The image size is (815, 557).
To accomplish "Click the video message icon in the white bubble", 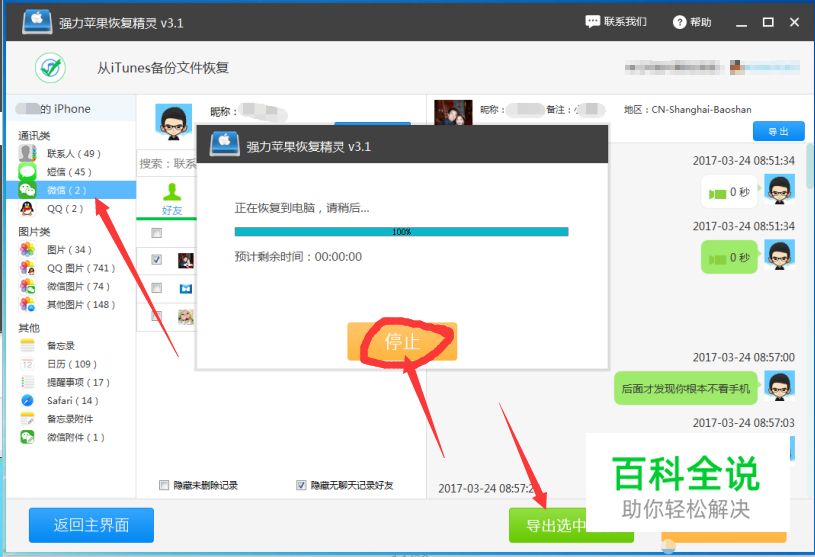I will click(718, 194).
